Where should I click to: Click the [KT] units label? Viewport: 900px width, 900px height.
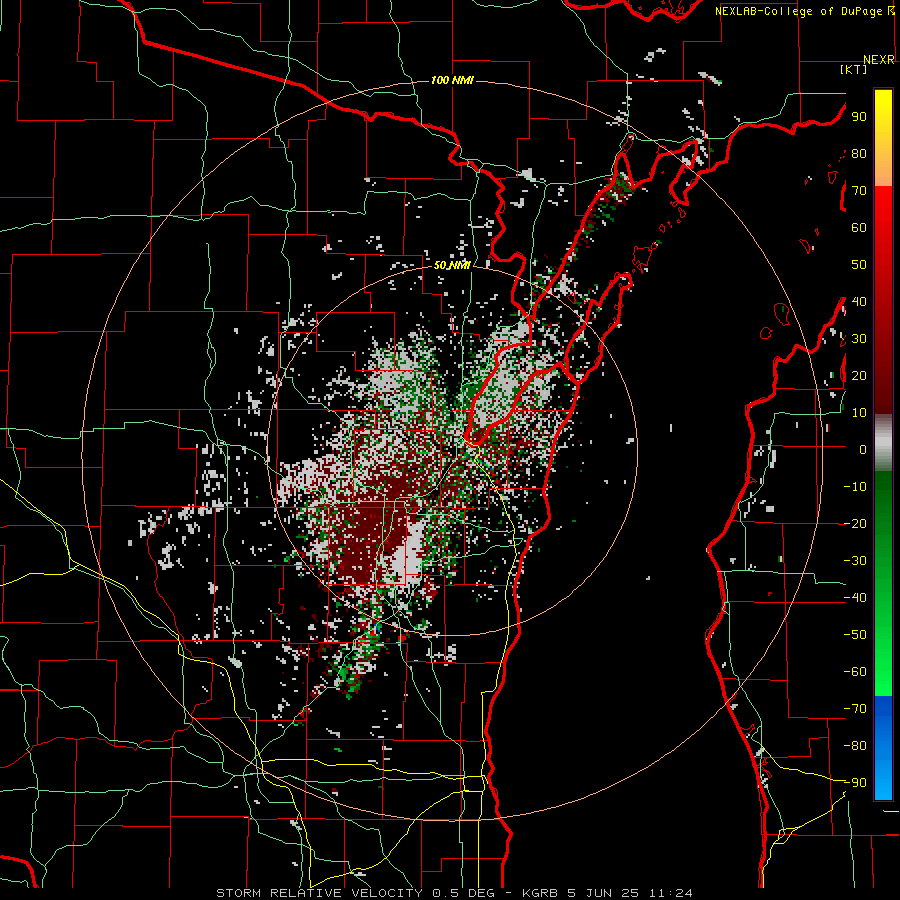pyautogui.click(x=853, y=69)
